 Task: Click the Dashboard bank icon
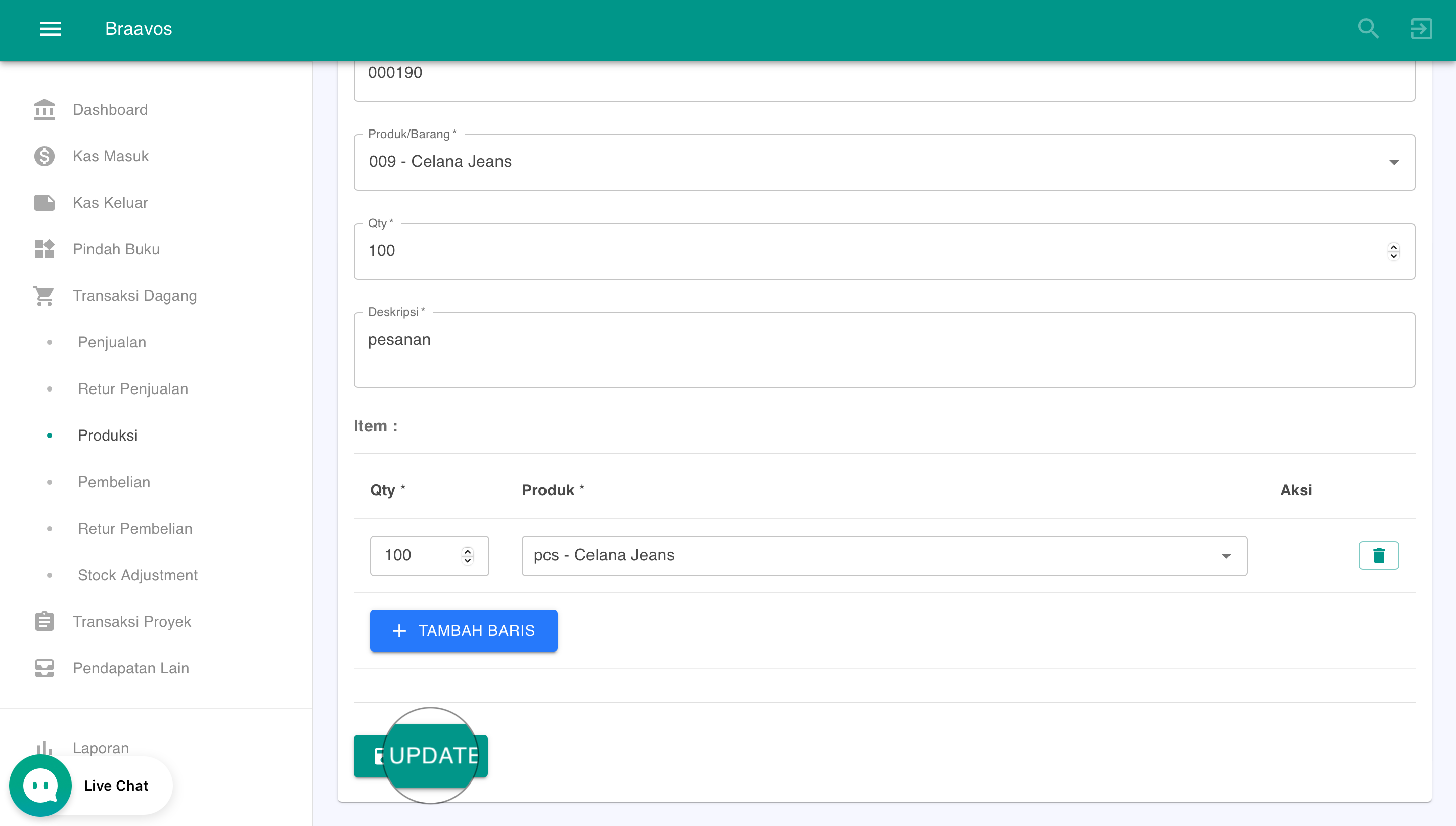44,109
